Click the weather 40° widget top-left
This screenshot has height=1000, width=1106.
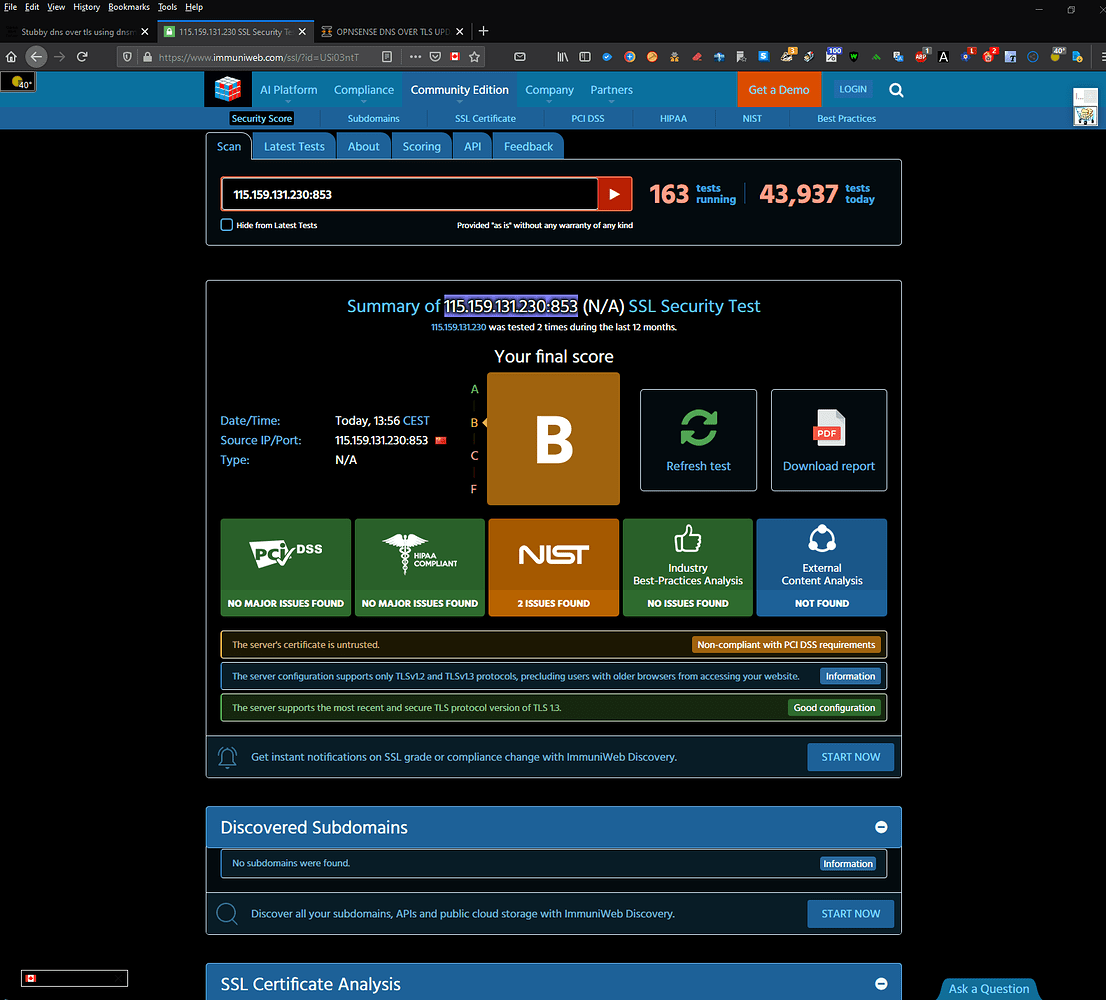[18, 83]
